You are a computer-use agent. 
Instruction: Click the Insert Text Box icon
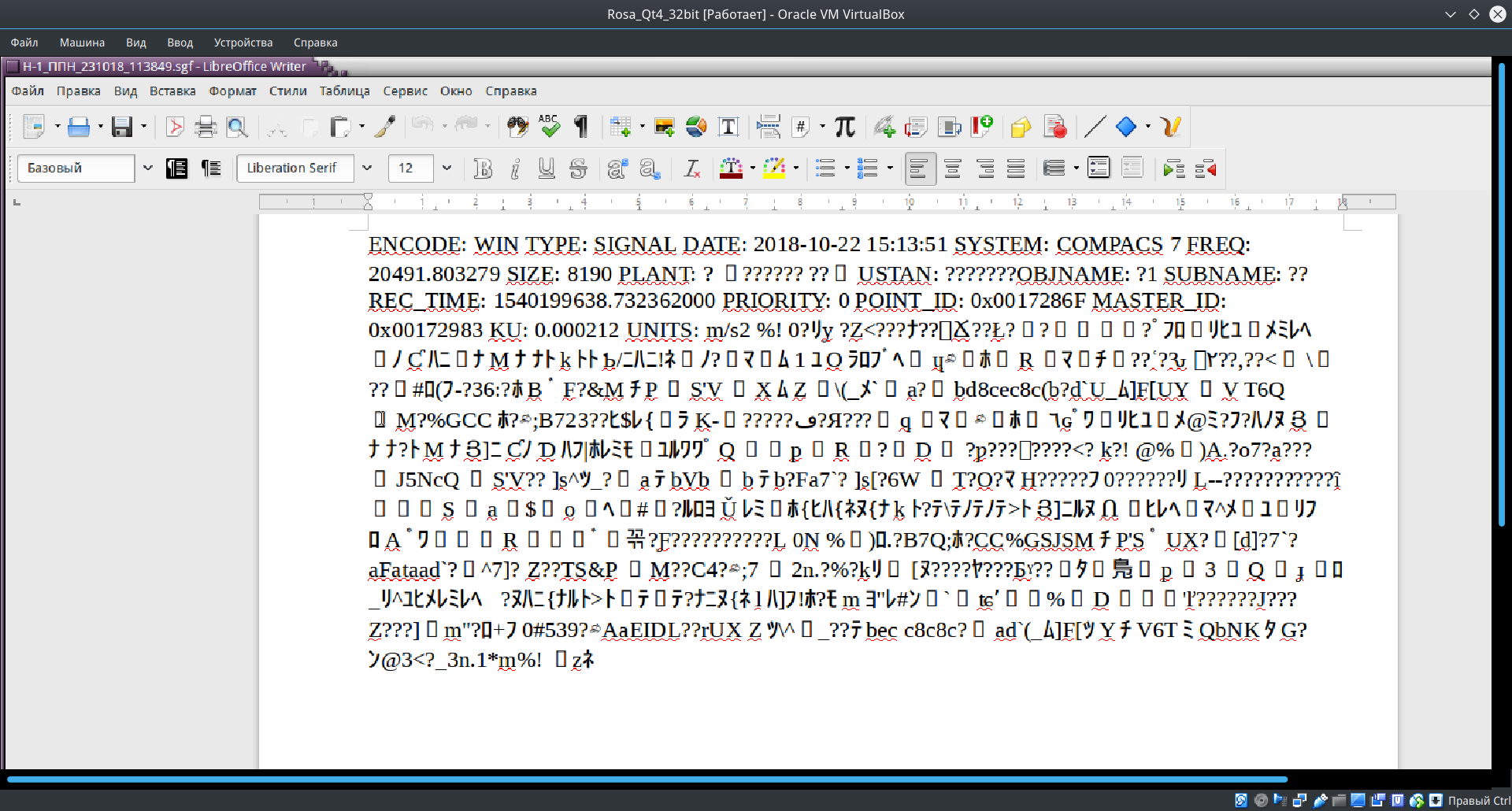tap(728, 127)
